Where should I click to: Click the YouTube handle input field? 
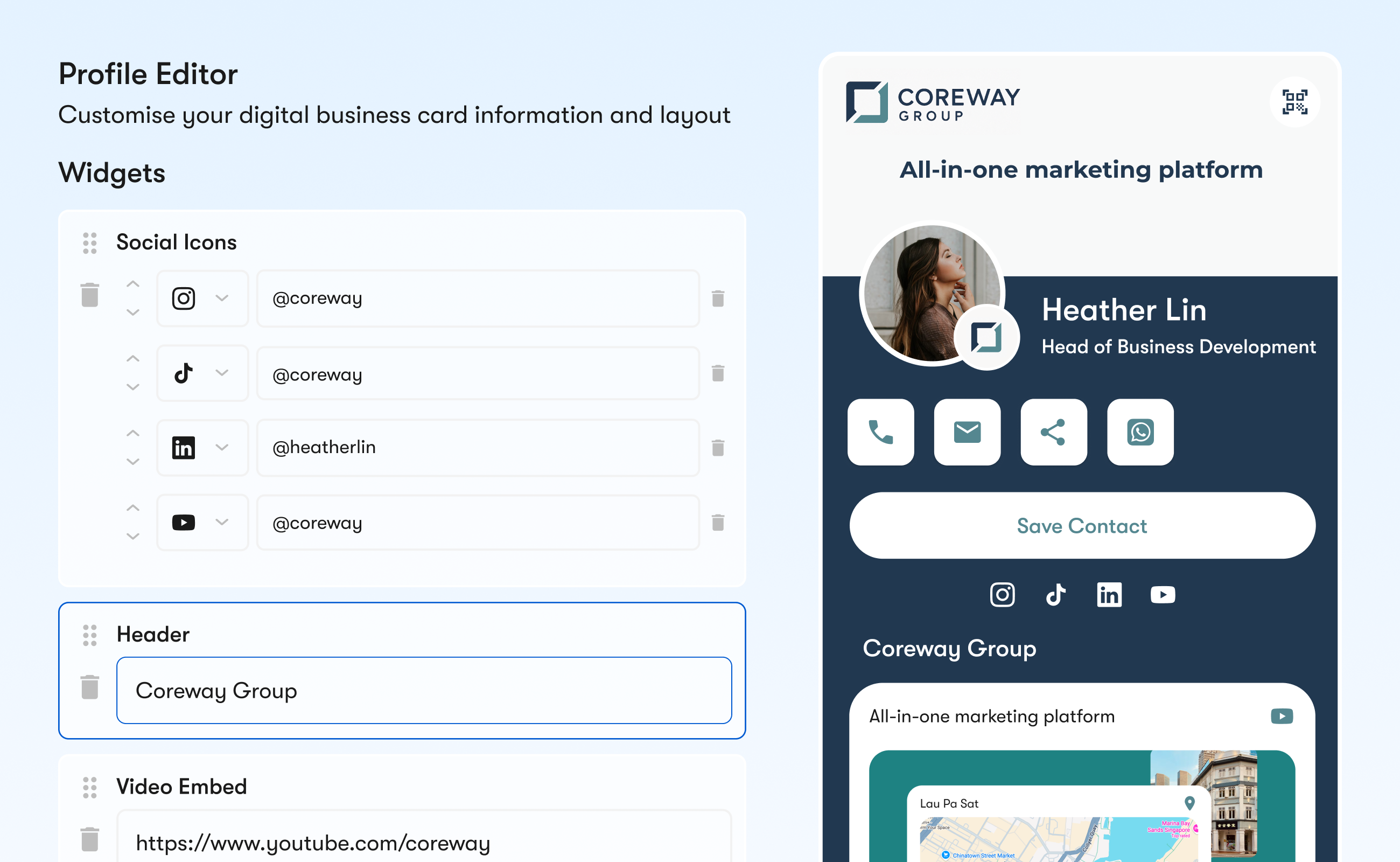point(478,522)
